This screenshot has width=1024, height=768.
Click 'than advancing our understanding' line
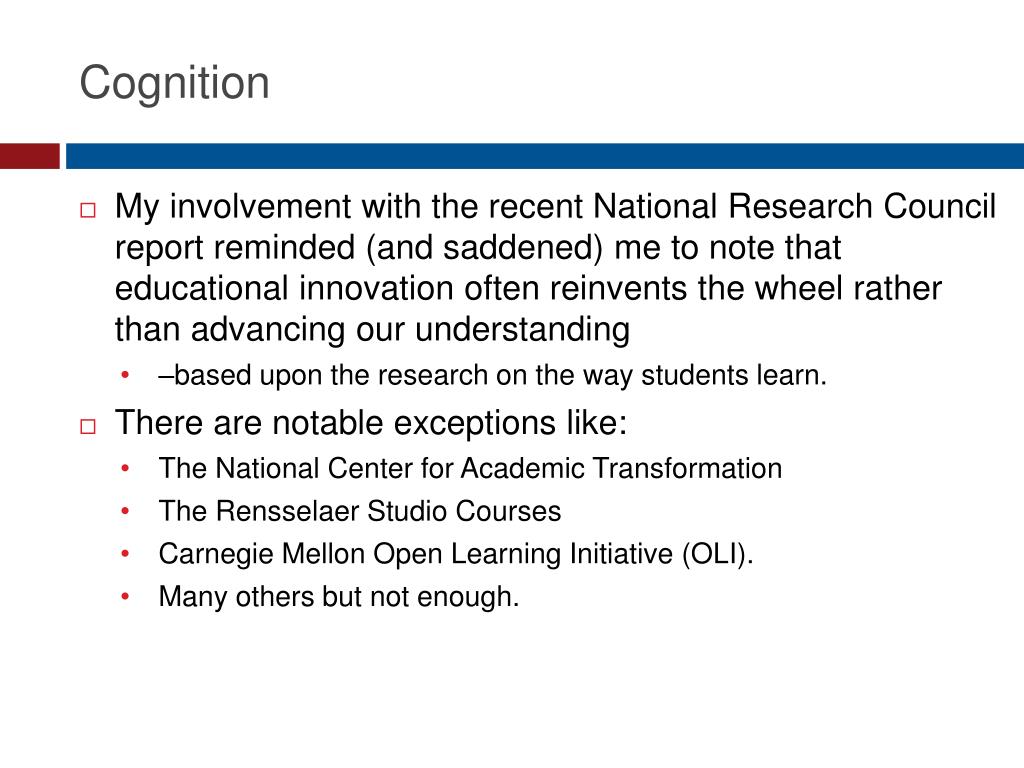[372, 330]
